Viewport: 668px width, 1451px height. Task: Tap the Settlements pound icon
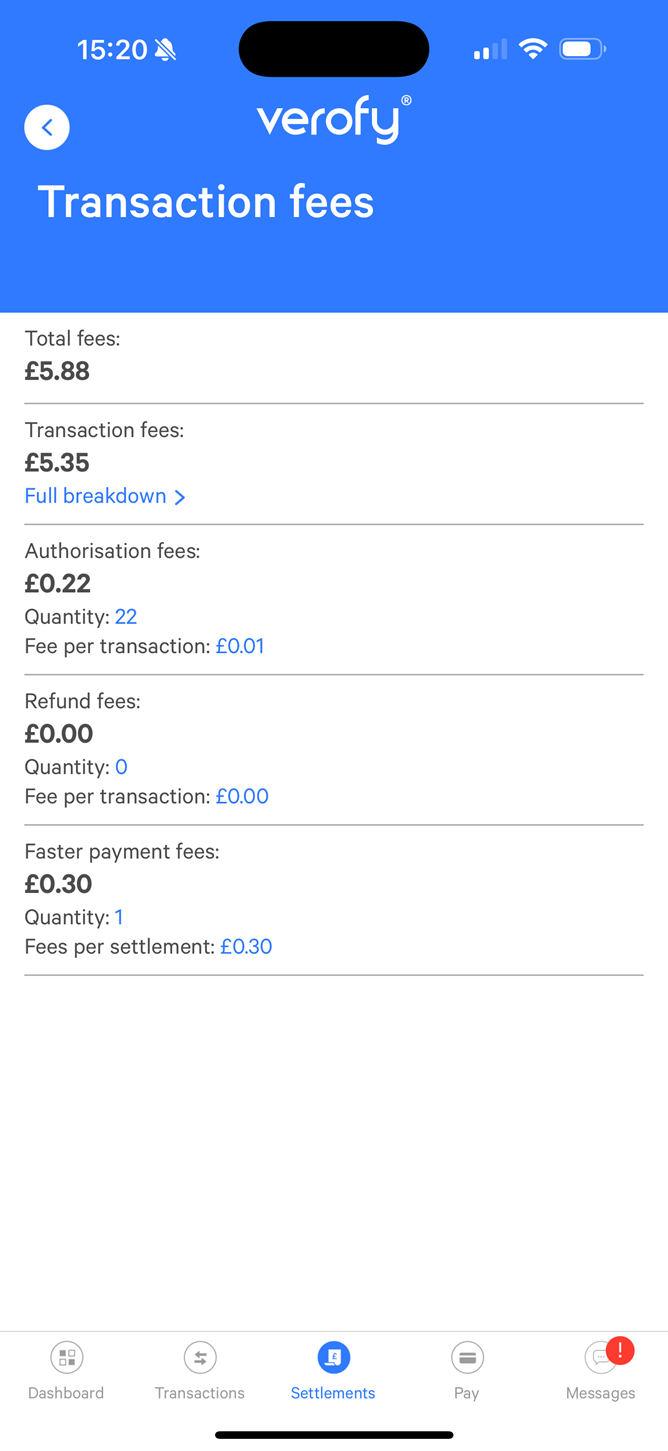click(334, 1357)
